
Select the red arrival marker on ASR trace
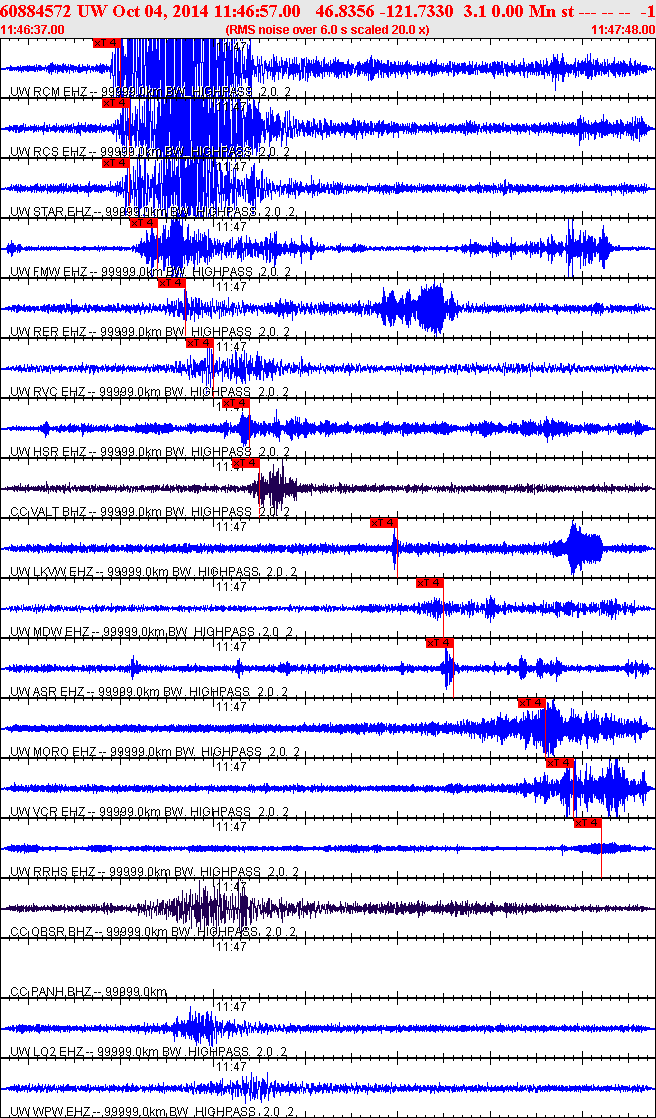(x=440, y=643)
